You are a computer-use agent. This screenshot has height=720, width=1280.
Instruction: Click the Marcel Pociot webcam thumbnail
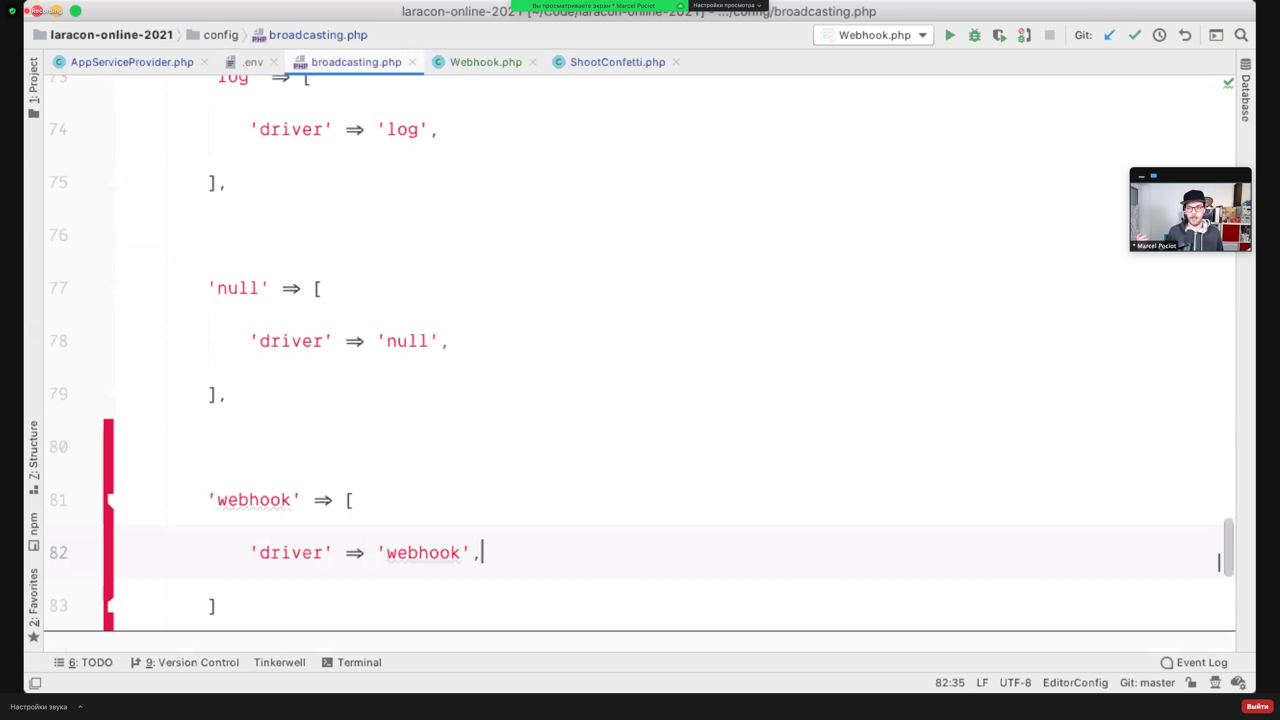click(x=1190, y=209)
